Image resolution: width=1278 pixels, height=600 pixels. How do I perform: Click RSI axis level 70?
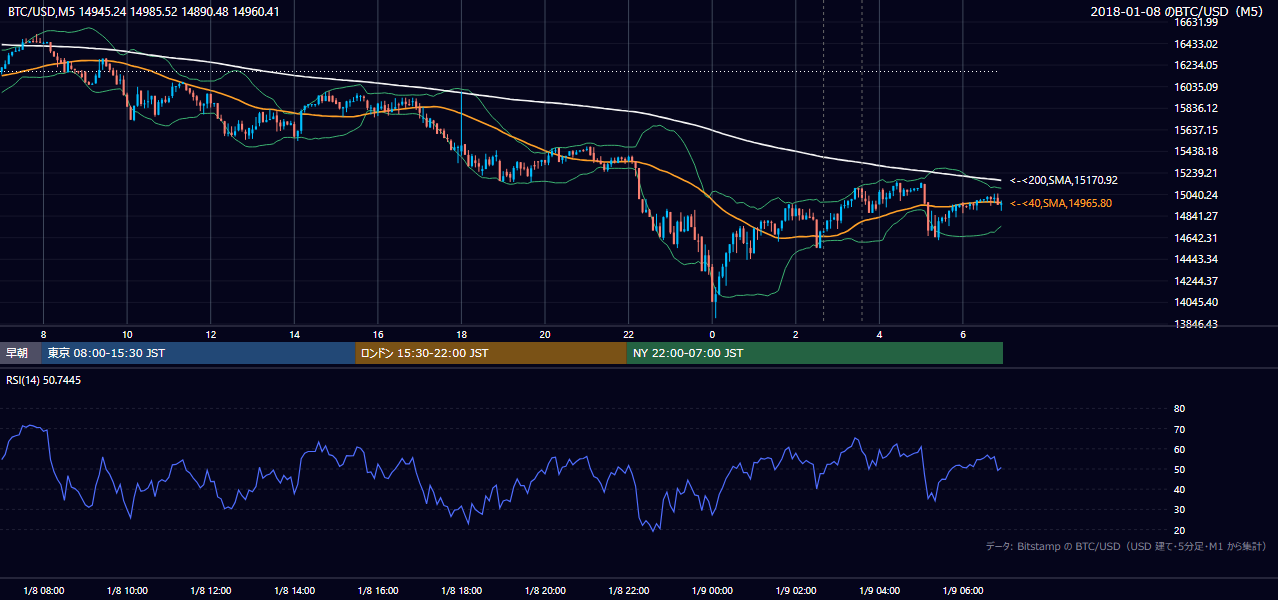point(1179,429)
